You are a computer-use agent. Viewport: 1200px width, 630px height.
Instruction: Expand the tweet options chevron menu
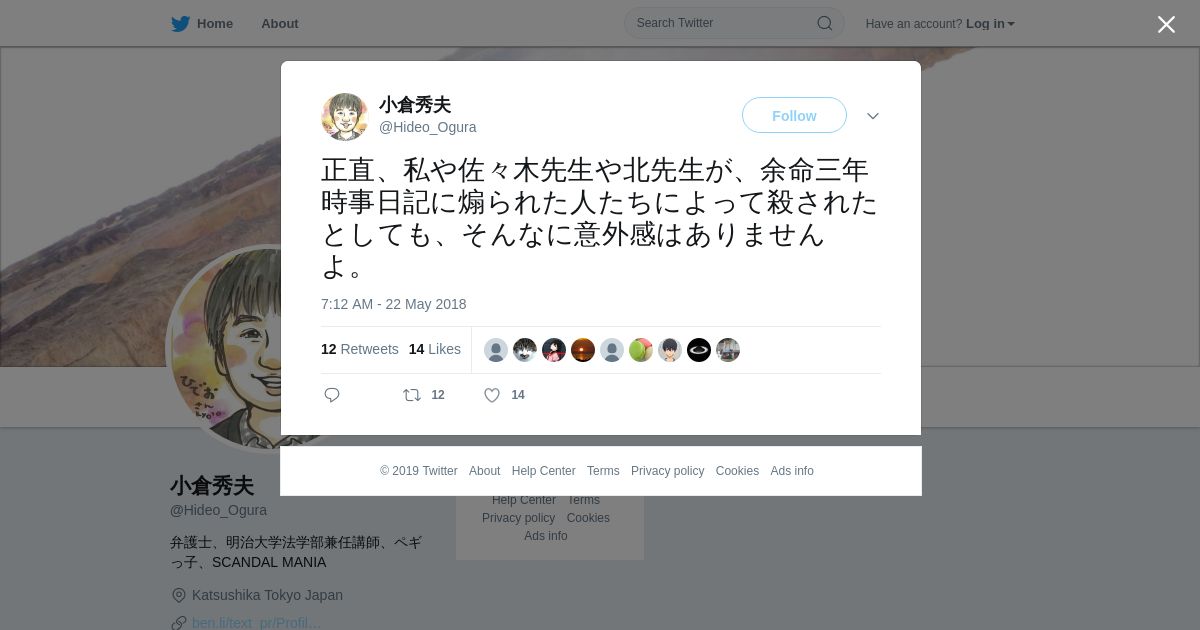click(x=873, y=116)
